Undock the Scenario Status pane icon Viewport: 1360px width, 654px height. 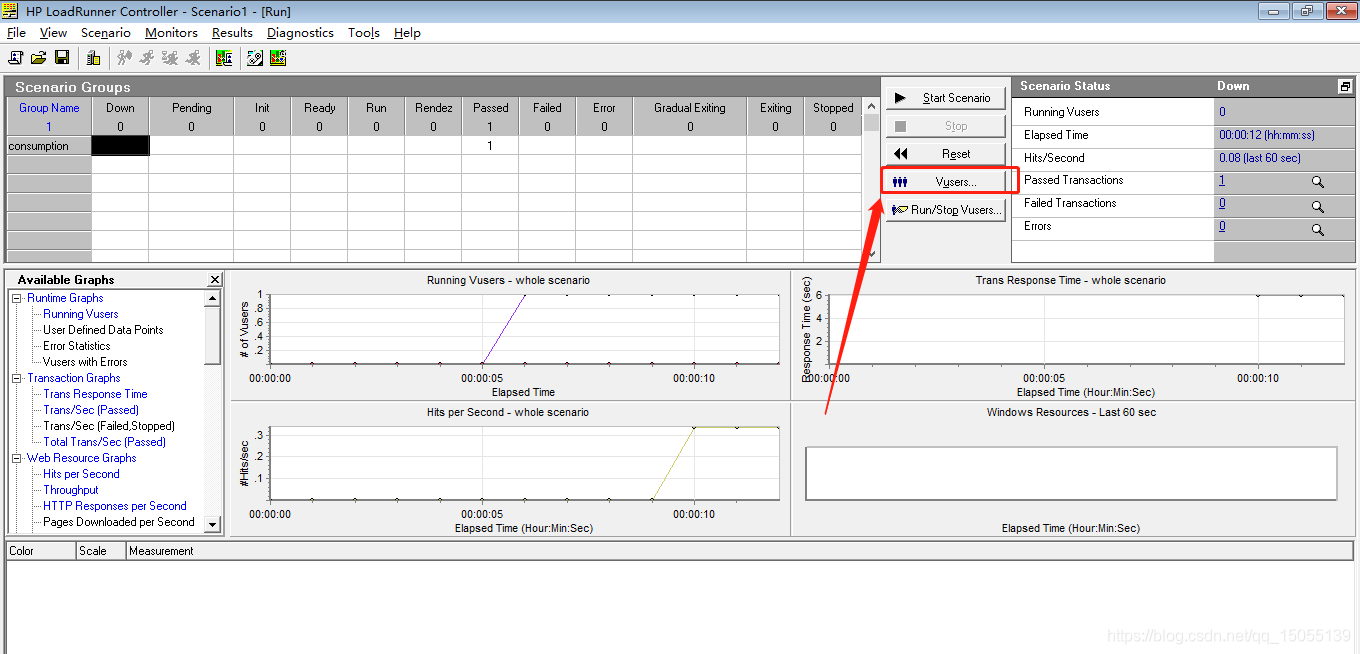pos(1345,87)
